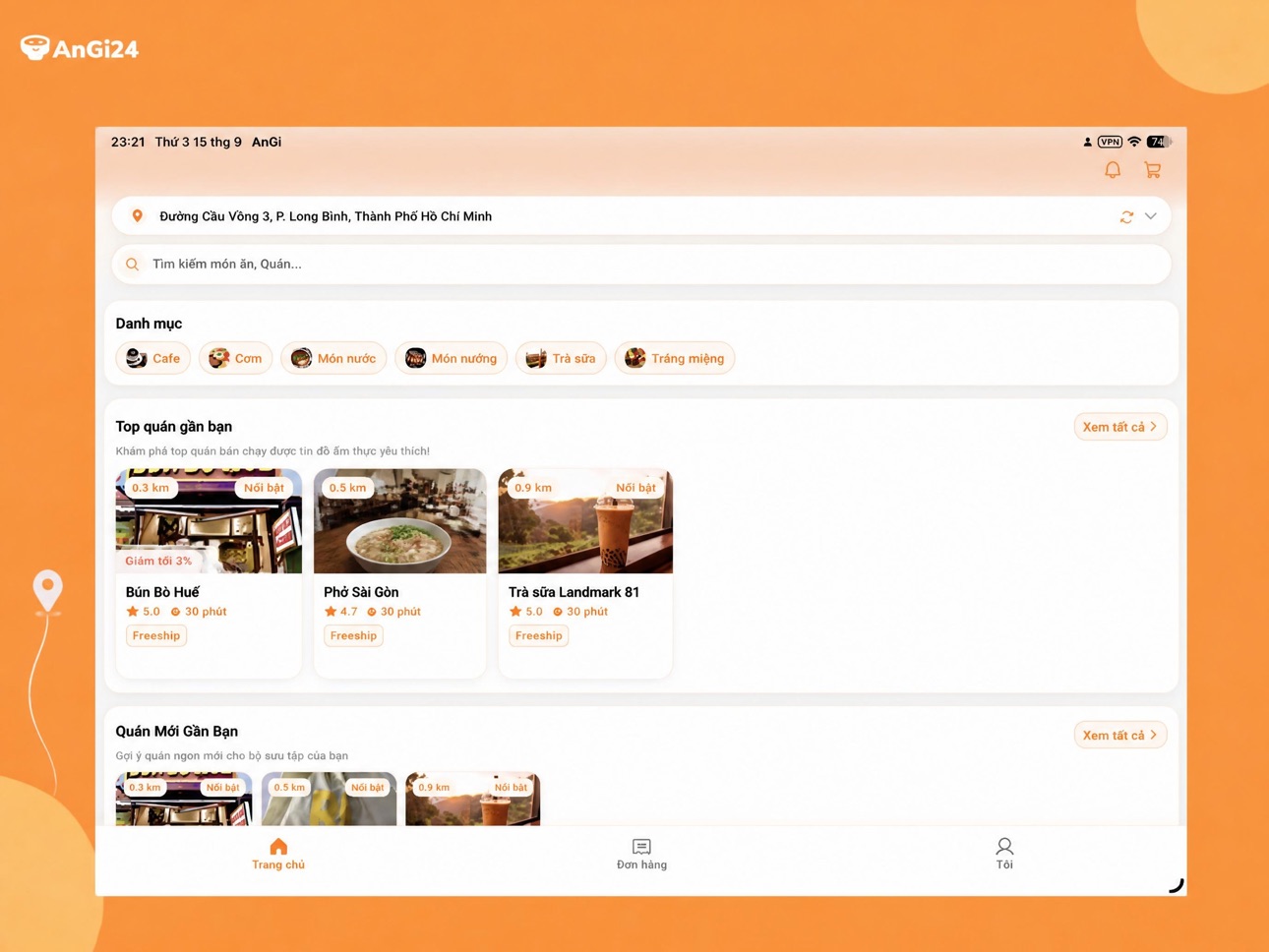The height and width of the screenshot is (952, 1269).
Task: Expand the delivery address dropdown chevron
Action: pos(1150,216)
